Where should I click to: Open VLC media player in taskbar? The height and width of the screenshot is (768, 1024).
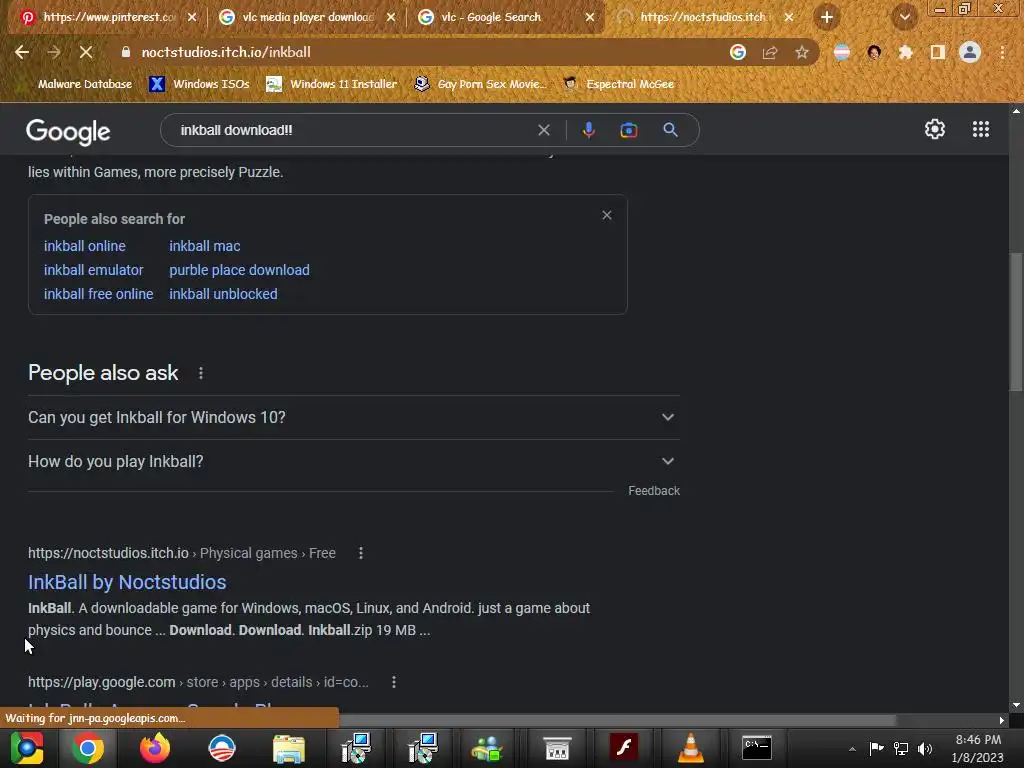tap(690, 748)
